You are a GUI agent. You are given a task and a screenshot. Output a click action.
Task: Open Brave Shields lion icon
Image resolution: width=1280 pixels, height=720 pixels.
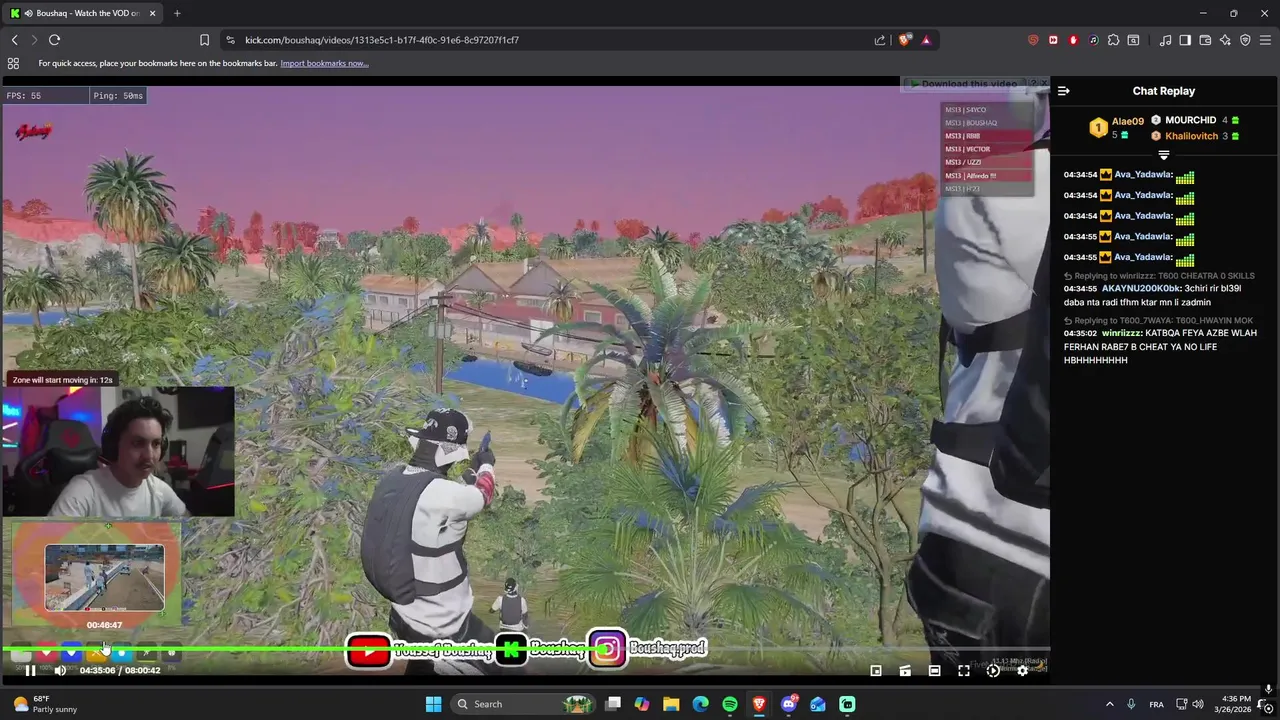pos(905,40)
